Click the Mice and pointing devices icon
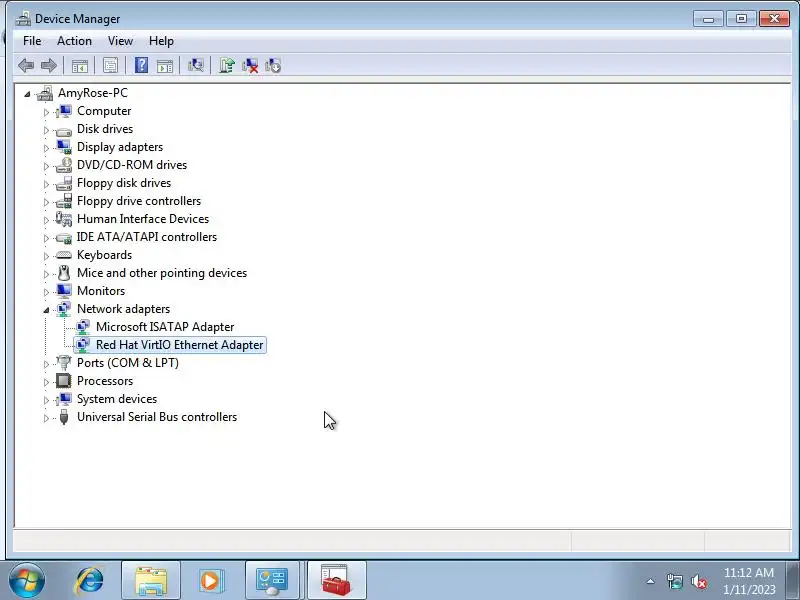The height and width of the screenshot is (600, 800). 64,273
